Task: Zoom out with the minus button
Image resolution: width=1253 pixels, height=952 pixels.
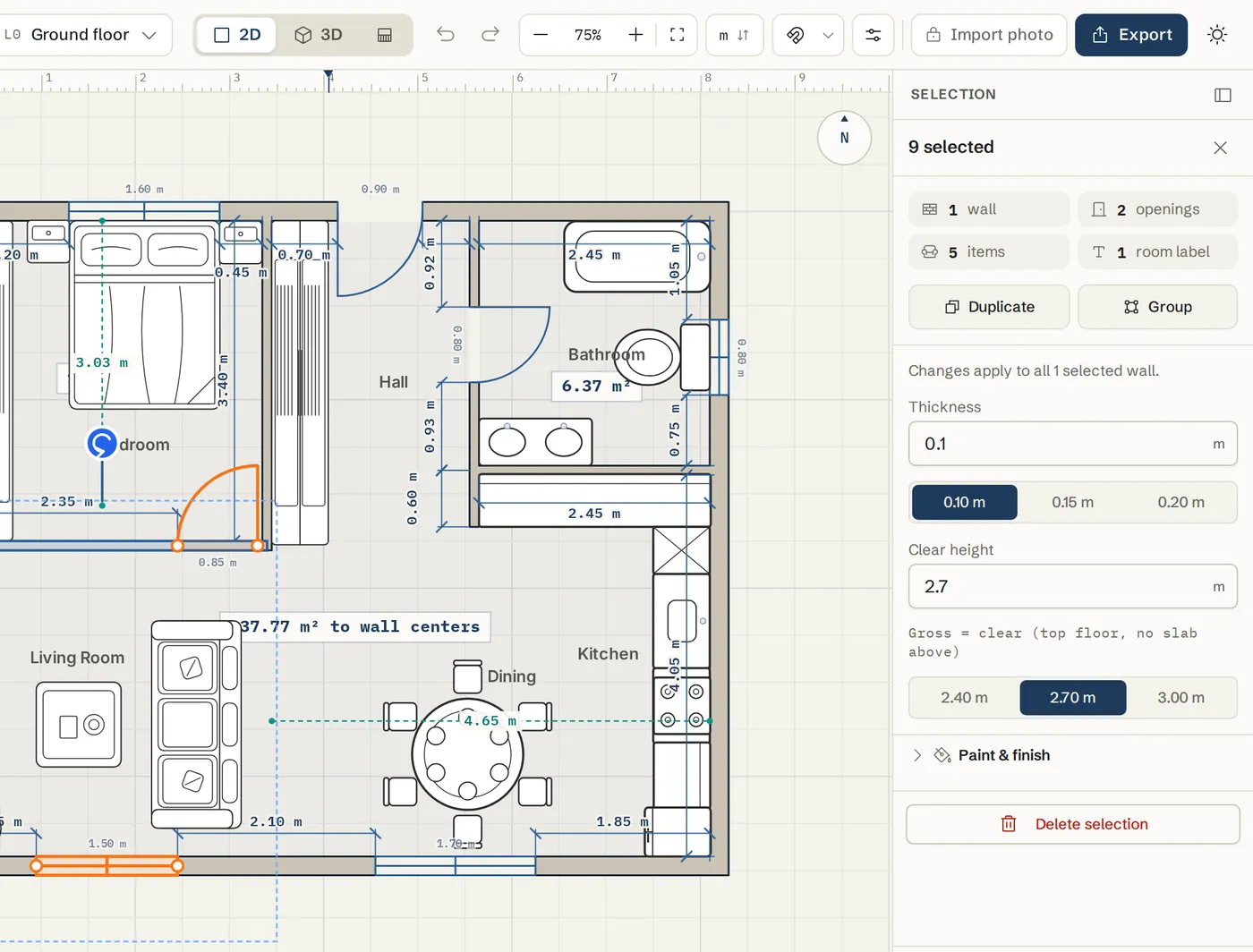Action: [x=541, y=35]
